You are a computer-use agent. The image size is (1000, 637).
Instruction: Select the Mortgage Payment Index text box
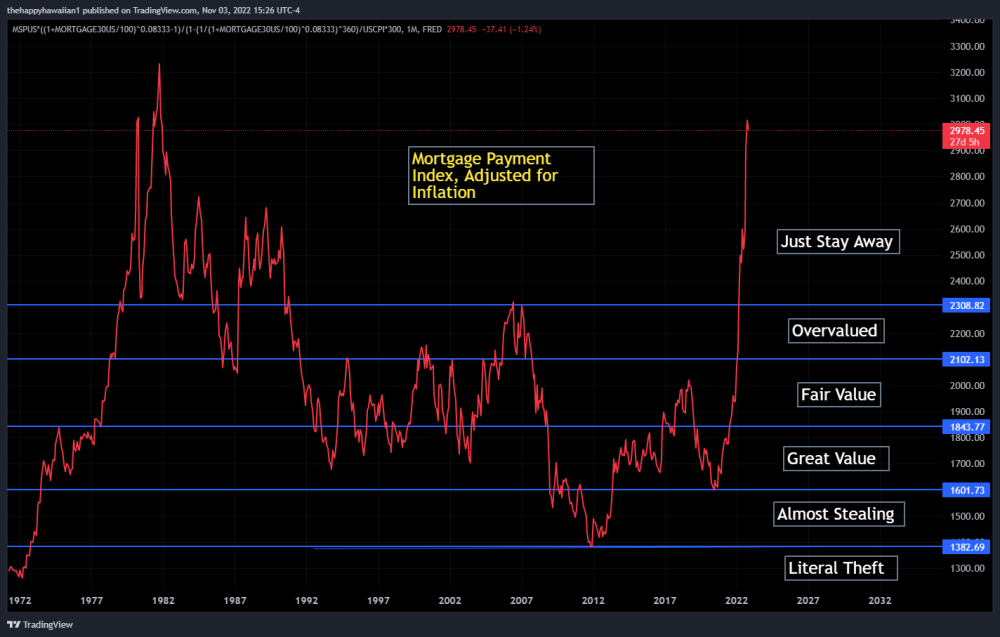[x=501, y=175]
